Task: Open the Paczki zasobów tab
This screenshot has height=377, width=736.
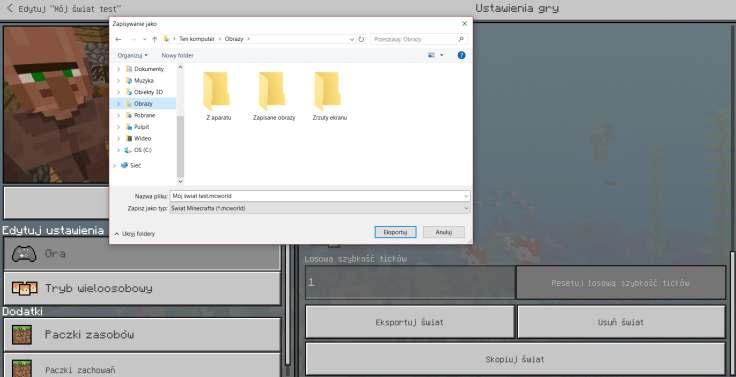Action: pyautogui.click(x=142, y=334)
